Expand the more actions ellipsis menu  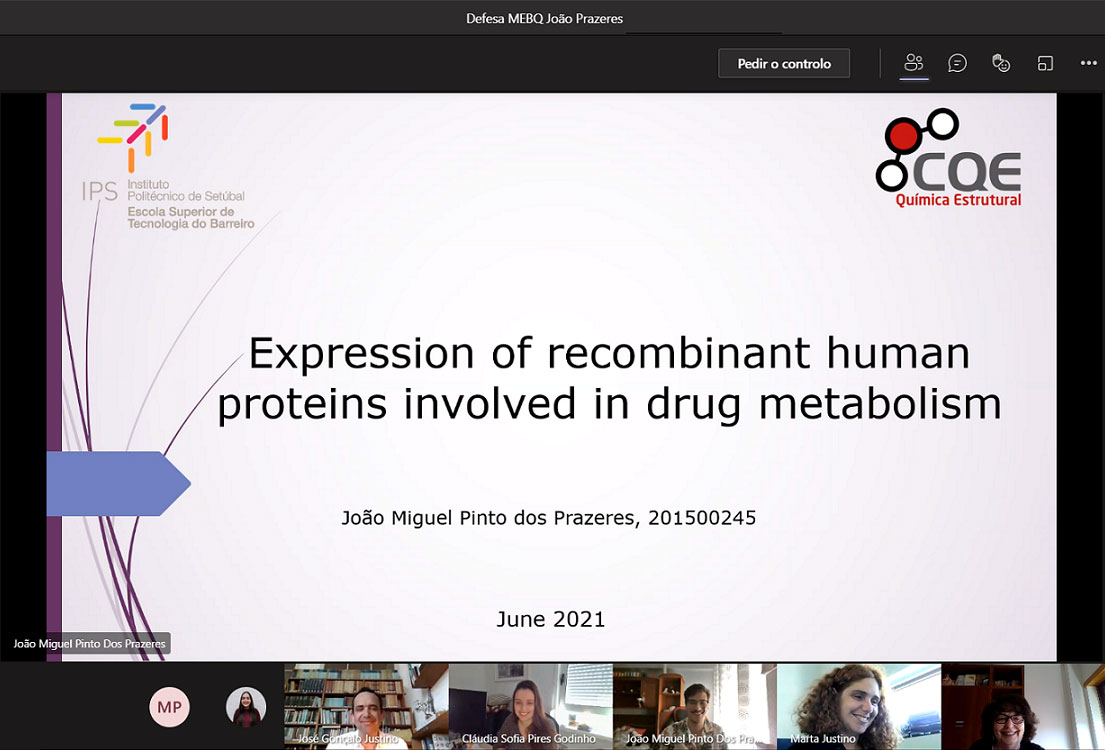(1088, 63)
